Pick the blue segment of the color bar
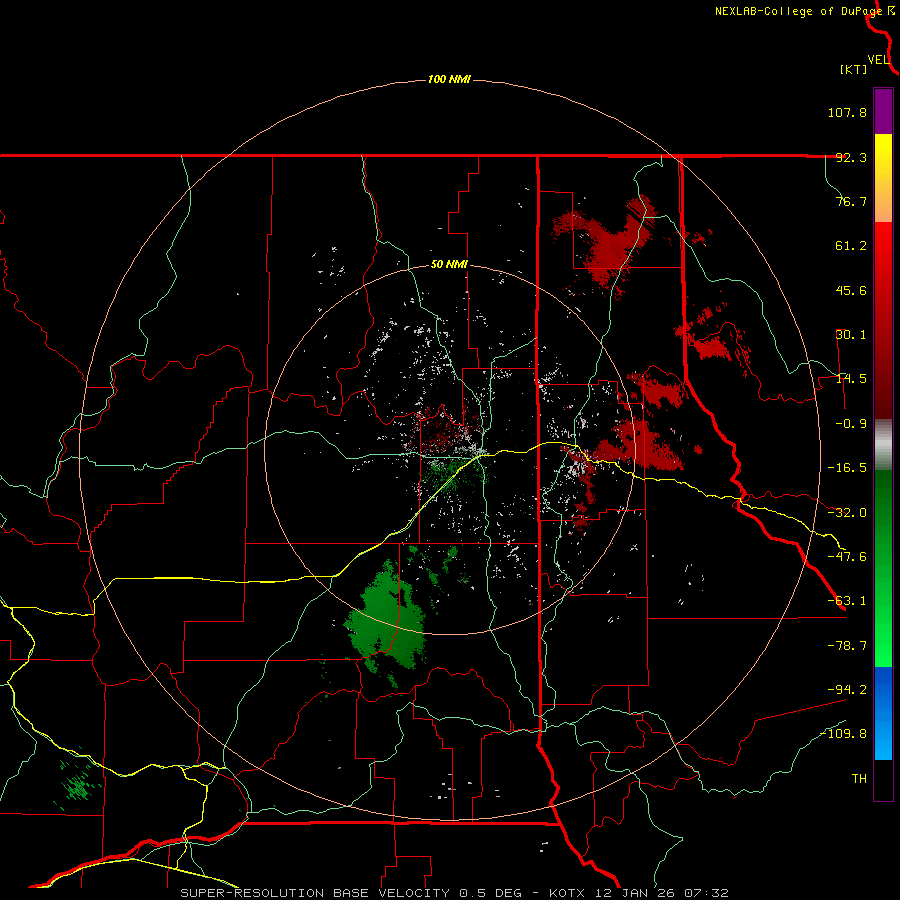The height and width of the screenshot is (900, 900). click(x=883, y=713)
